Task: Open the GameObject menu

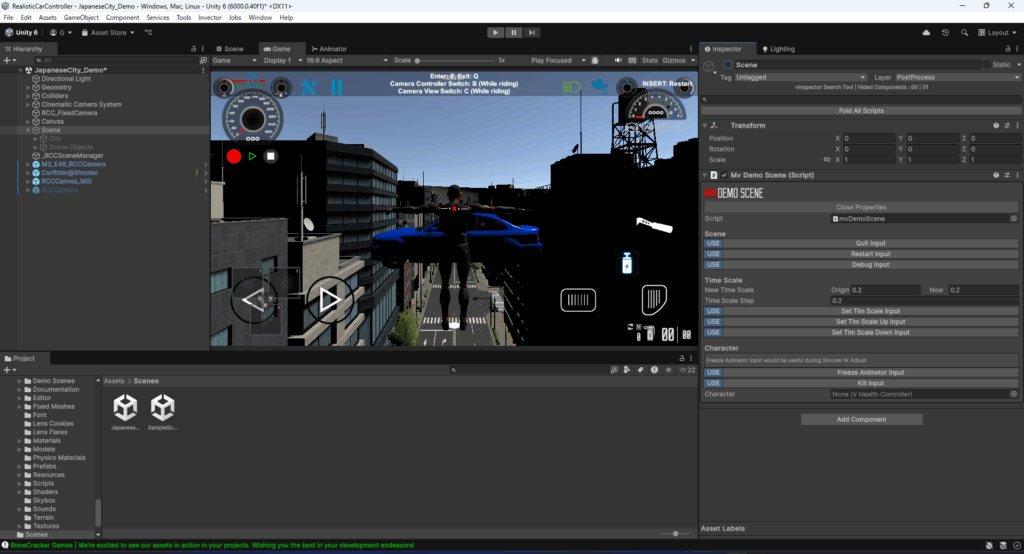Action: [81, 18]
